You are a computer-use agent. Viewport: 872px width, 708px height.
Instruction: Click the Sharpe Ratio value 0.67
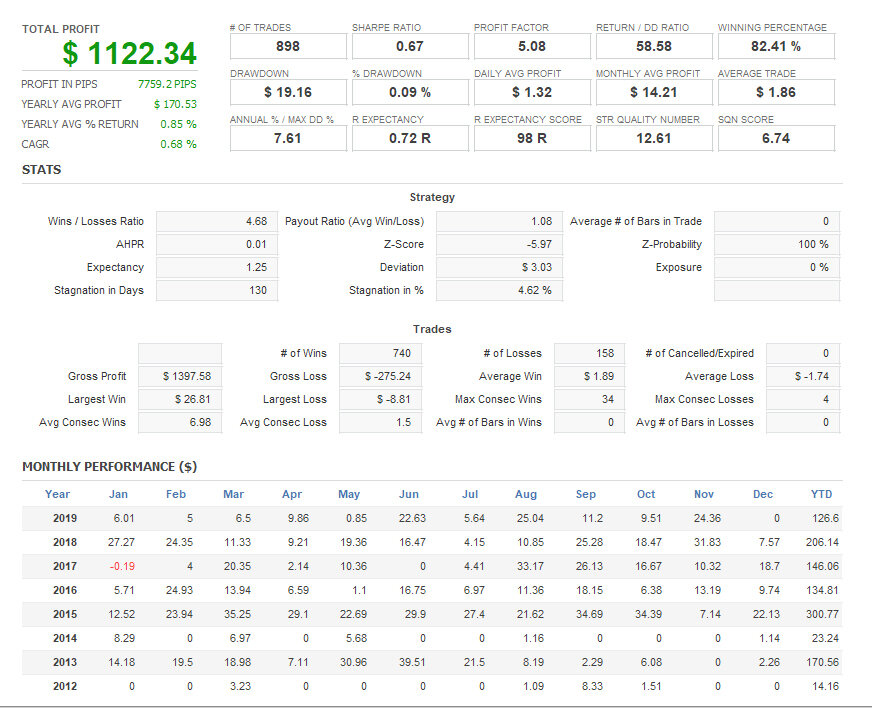point(410,46)
